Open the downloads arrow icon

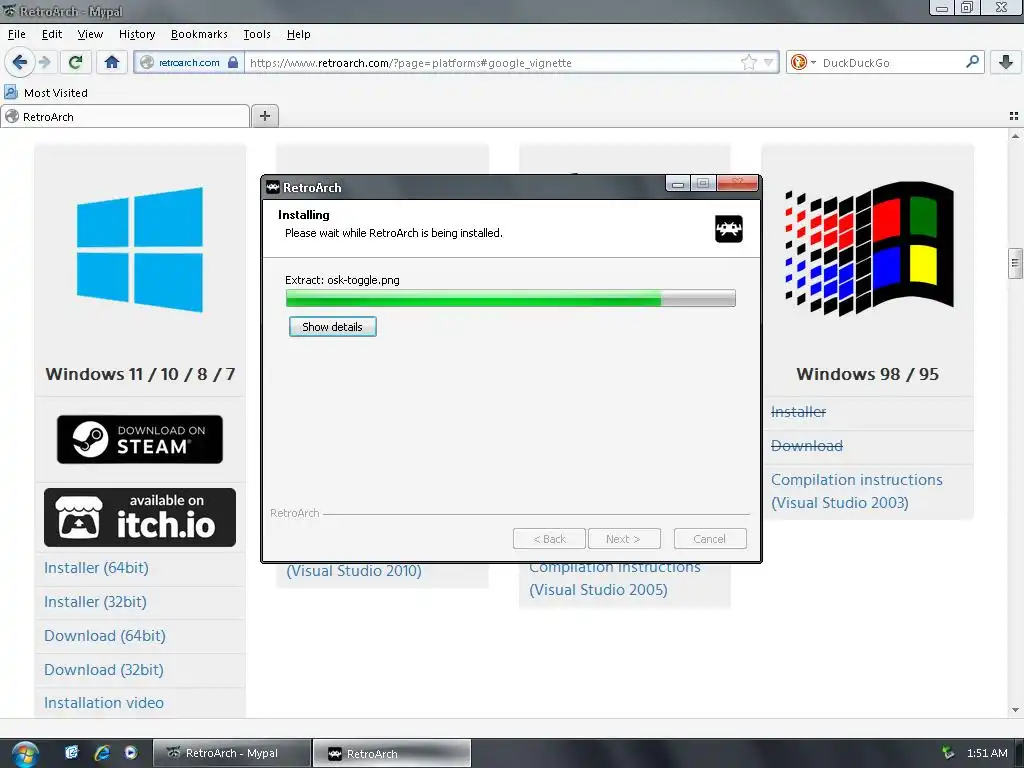(1006, 62)
